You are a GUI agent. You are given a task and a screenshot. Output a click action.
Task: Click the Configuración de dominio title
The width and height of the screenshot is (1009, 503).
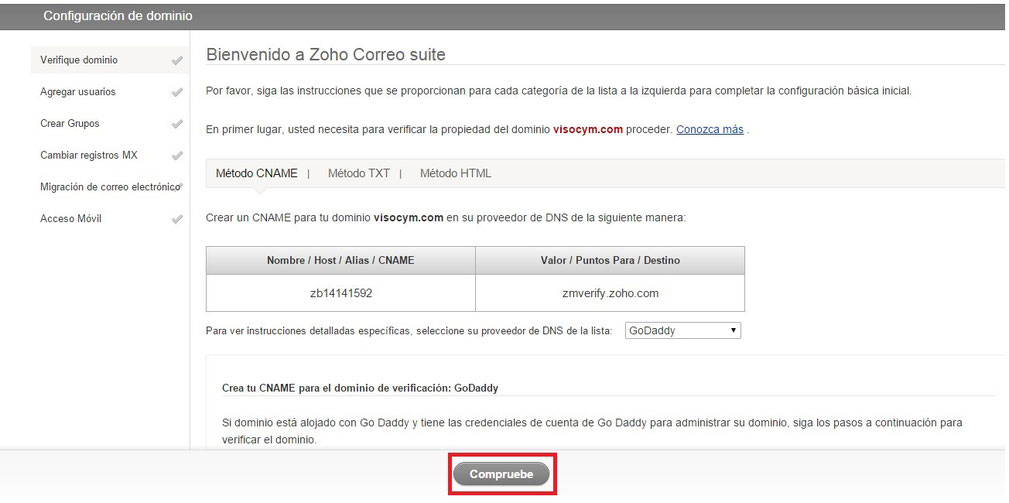point(118,15)
